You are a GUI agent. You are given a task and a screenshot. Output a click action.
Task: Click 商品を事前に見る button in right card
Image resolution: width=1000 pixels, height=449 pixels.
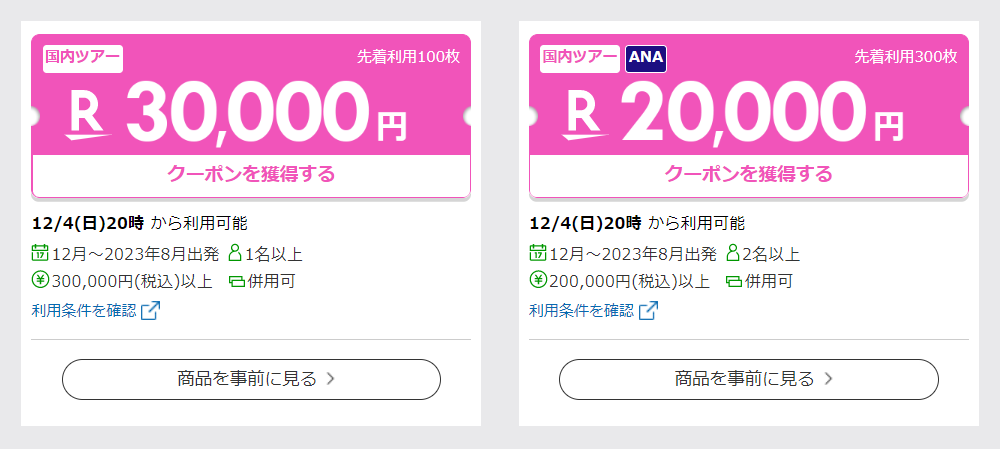tap(749, 379)
